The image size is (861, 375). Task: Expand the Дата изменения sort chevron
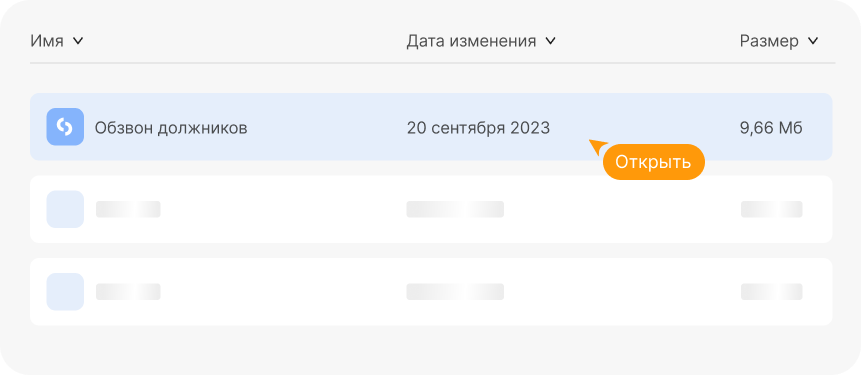click(x=550, y=41)
